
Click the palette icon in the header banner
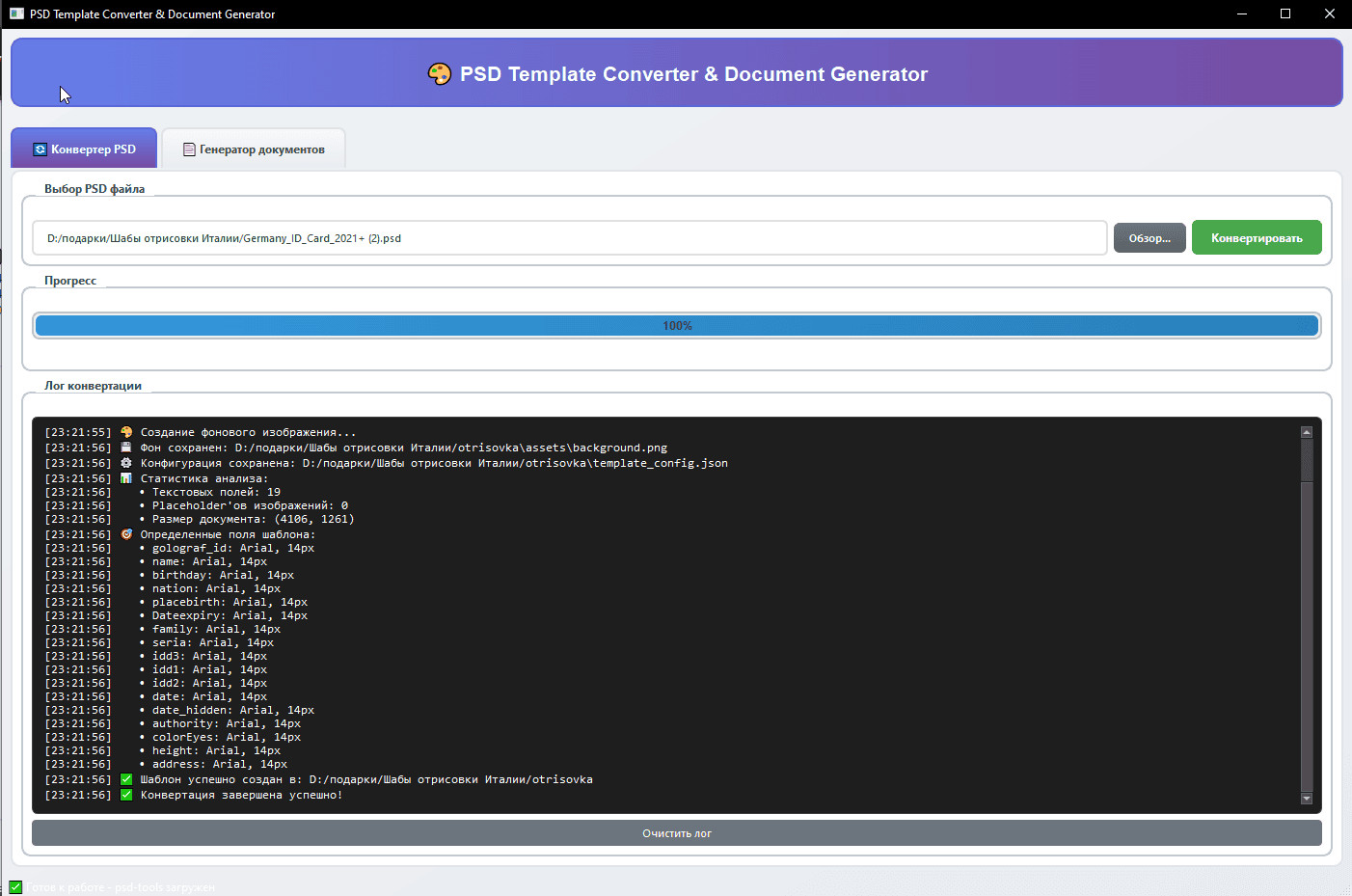(x=440, y=74)
